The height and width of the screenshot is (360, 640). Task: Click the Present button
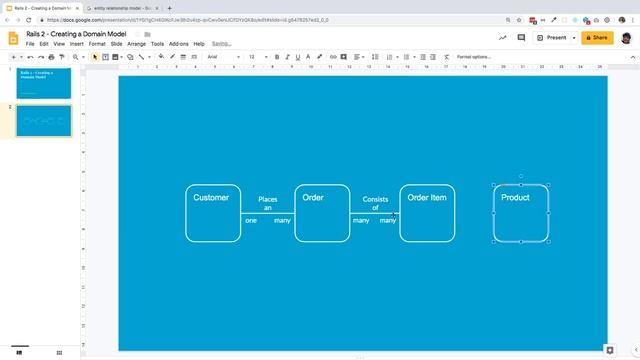coord(551,38)
